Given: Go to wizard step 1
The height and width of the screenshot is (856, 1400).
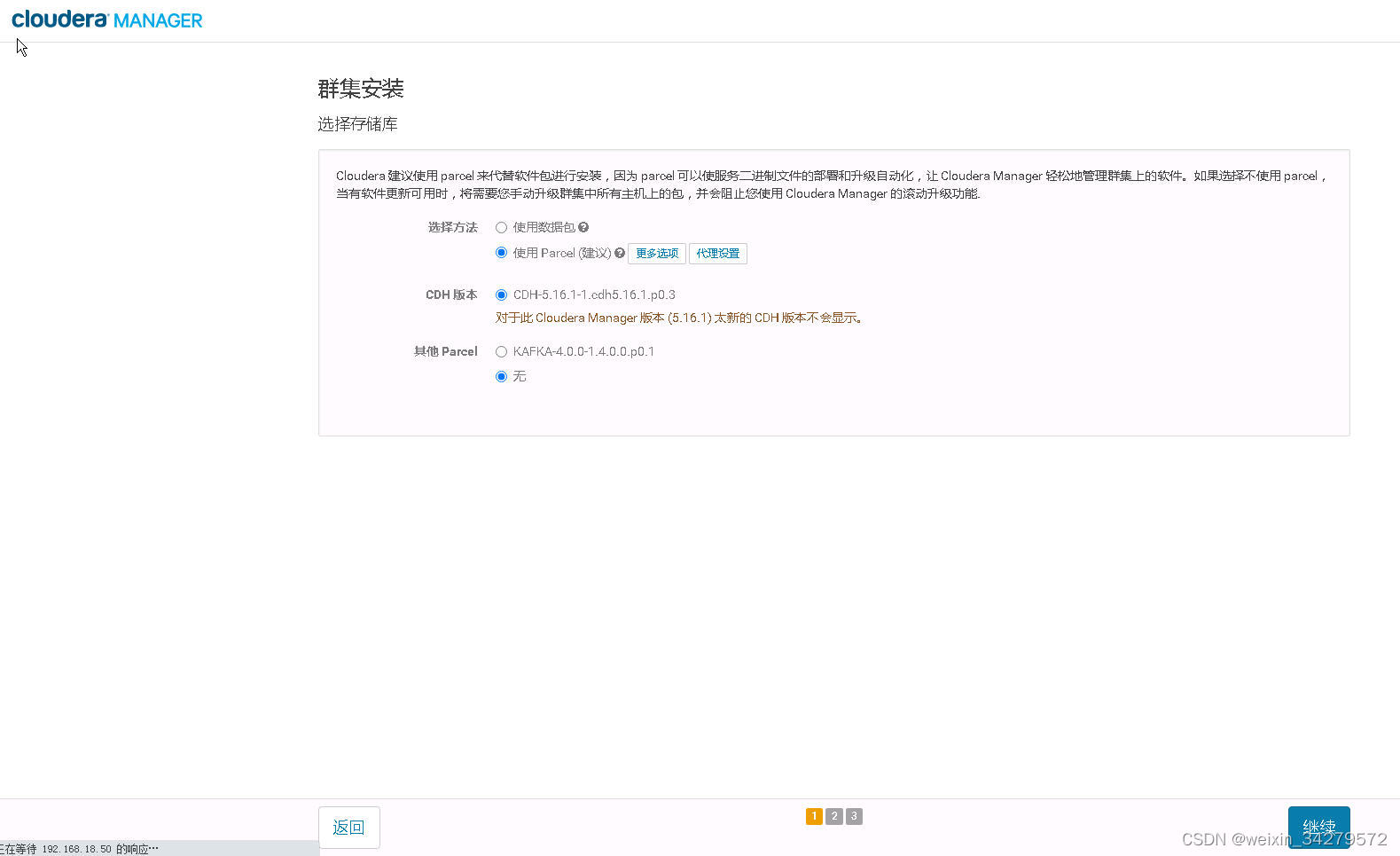Looking at the screenshot, I should pos(814,816).
